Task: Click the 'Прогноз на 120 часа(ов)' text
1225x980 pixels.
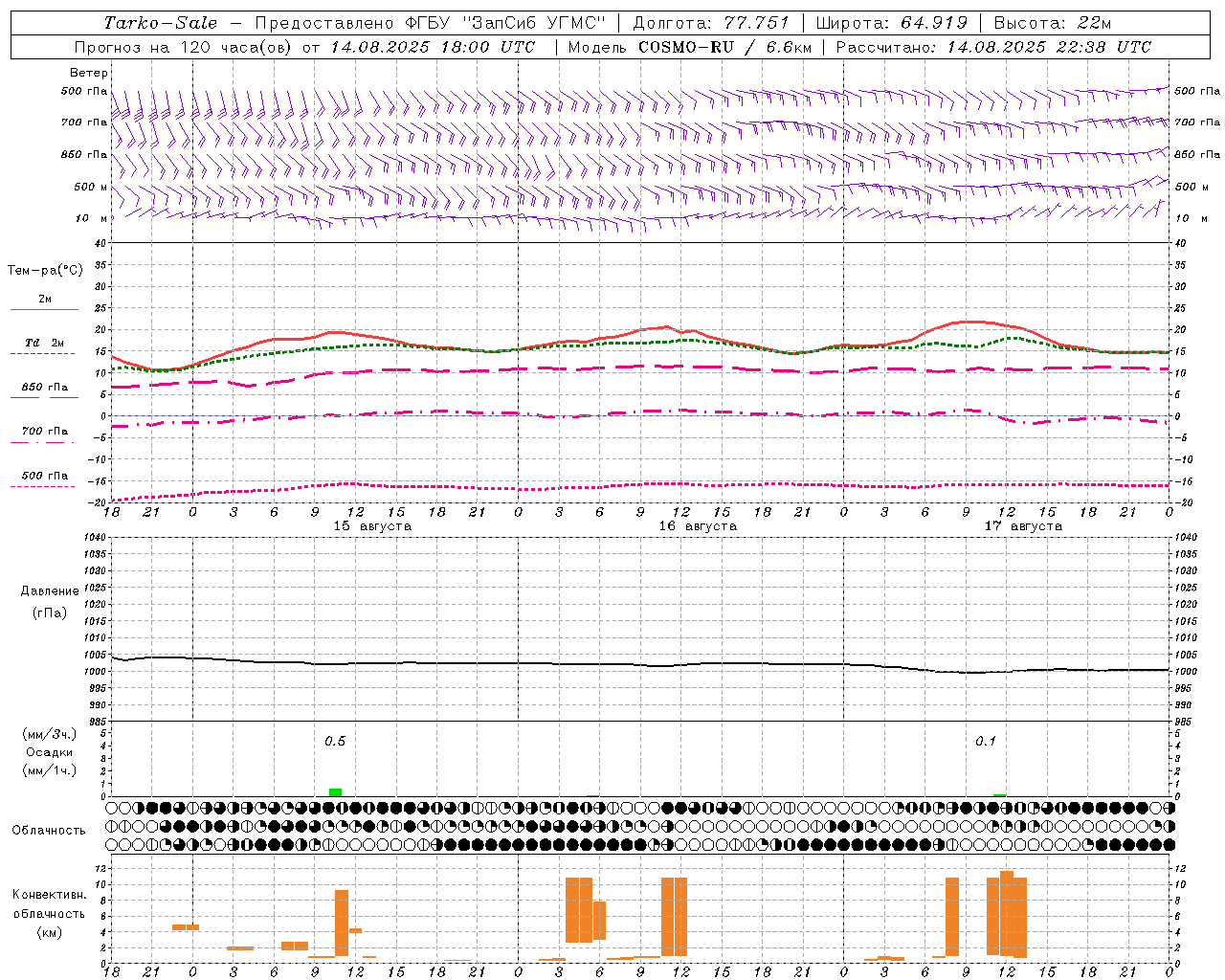Action: (184, 47)
